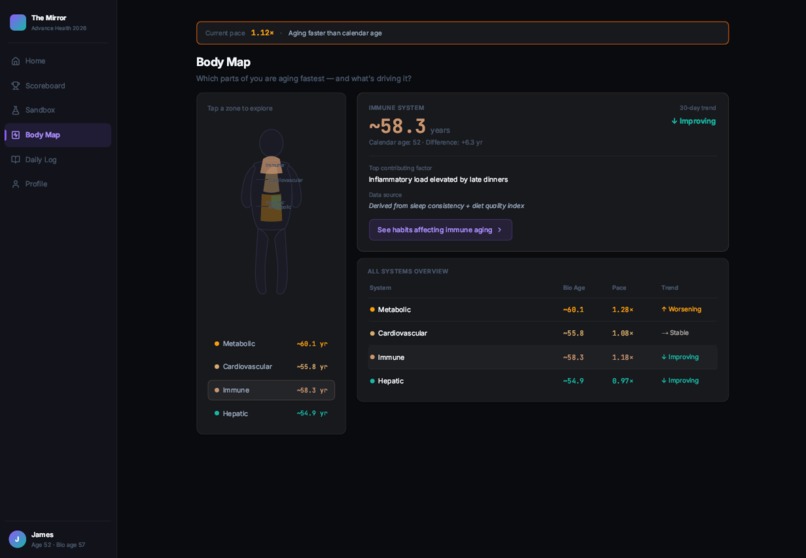
Task: Click the Immune row in systems overview
Action: (x=542, y=357)
